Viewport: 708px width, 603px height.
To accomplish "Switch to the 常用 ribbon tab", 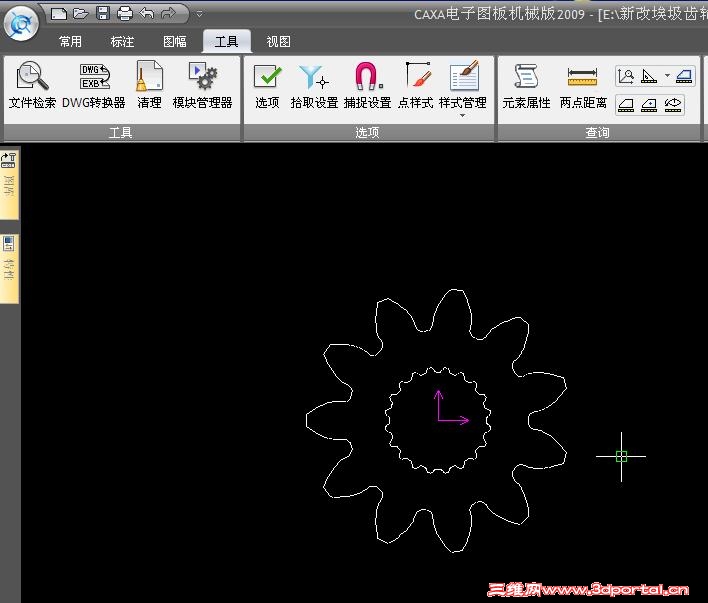I will [70, 42].
